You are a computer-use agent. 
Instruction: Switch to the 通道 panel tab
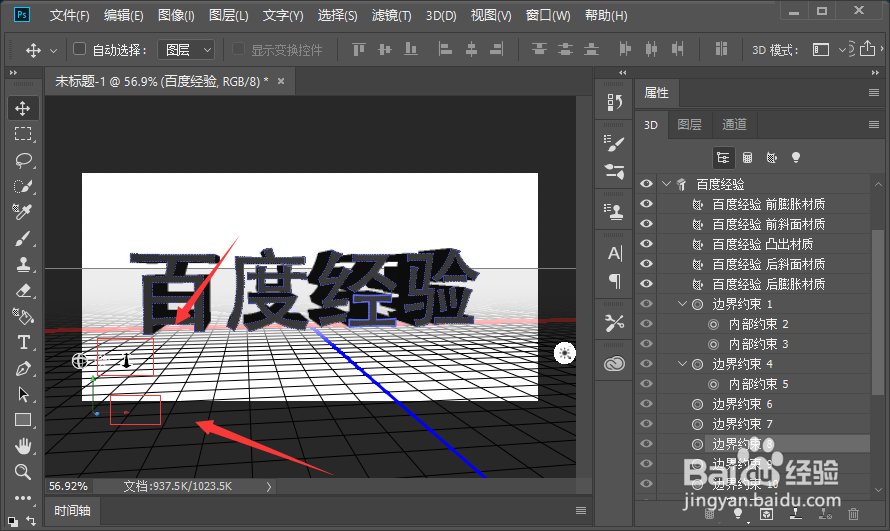point(734,125)
